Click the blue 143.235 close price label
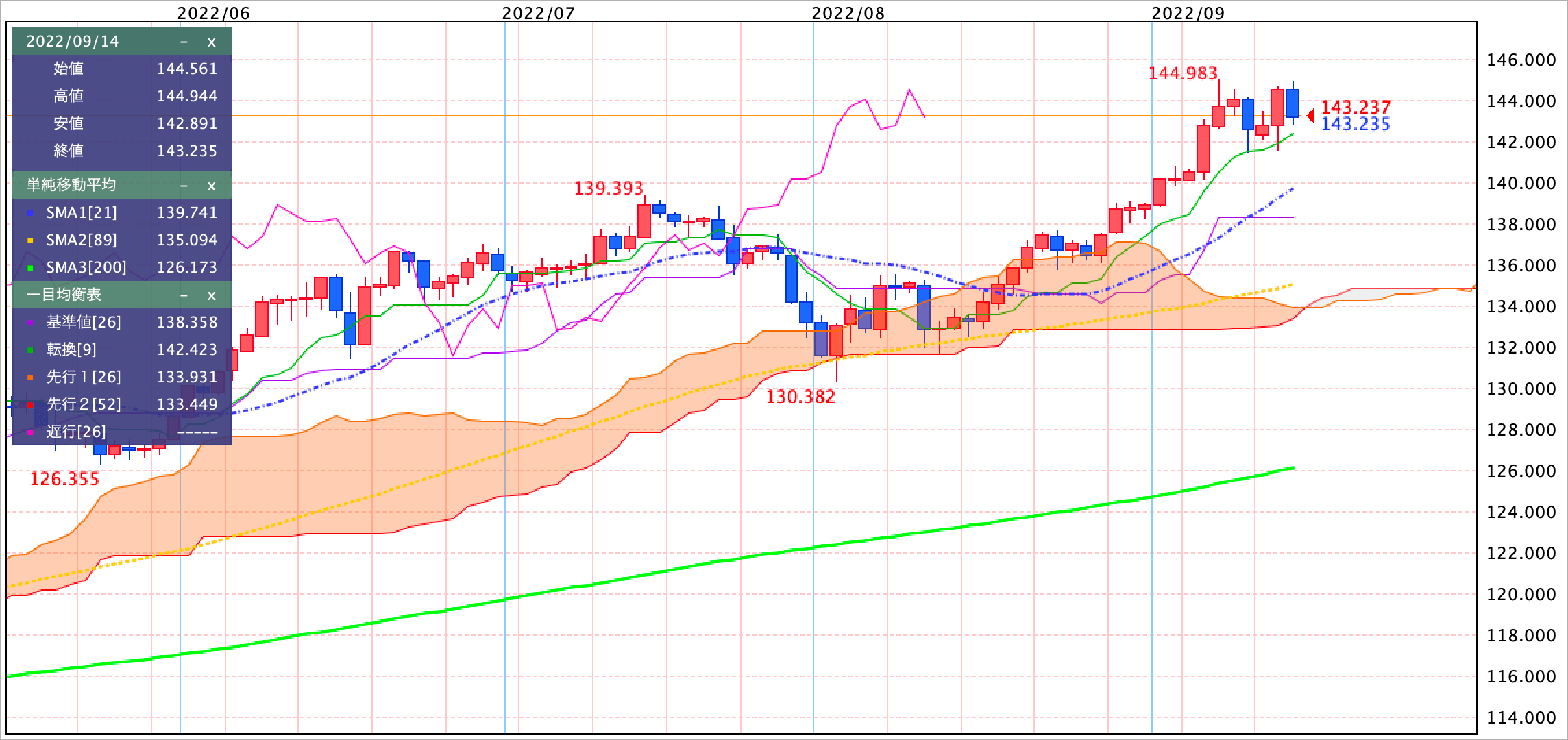The height and width of the screenshot is (740, 1568). pos(1356,124)
